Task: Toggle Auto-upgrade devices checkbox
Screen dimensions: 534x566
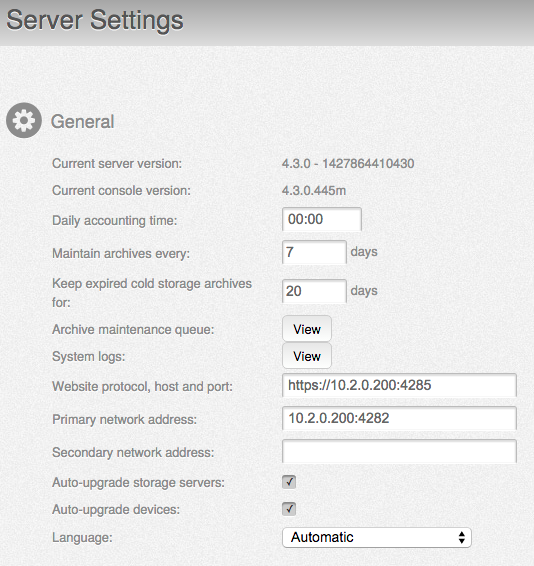Action: (x=289, y=509)
